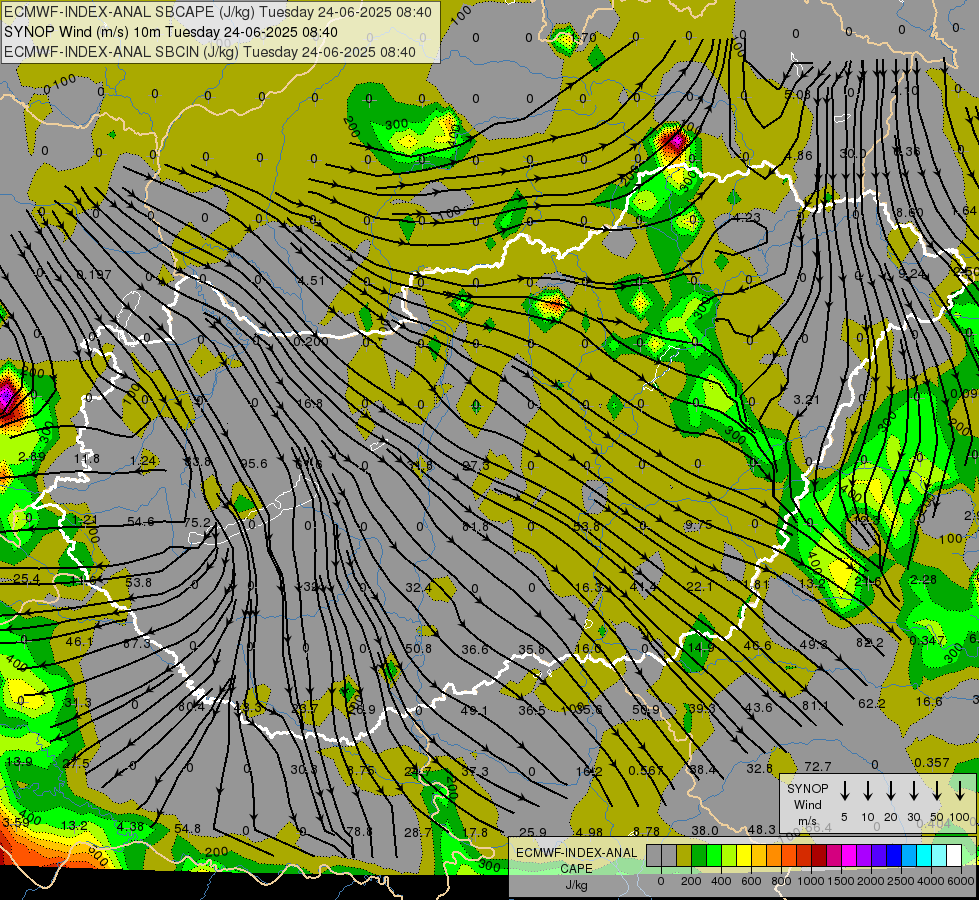Click the '1.24' value on the map
This screenshot has width=979, height=900.
[143, 460]
